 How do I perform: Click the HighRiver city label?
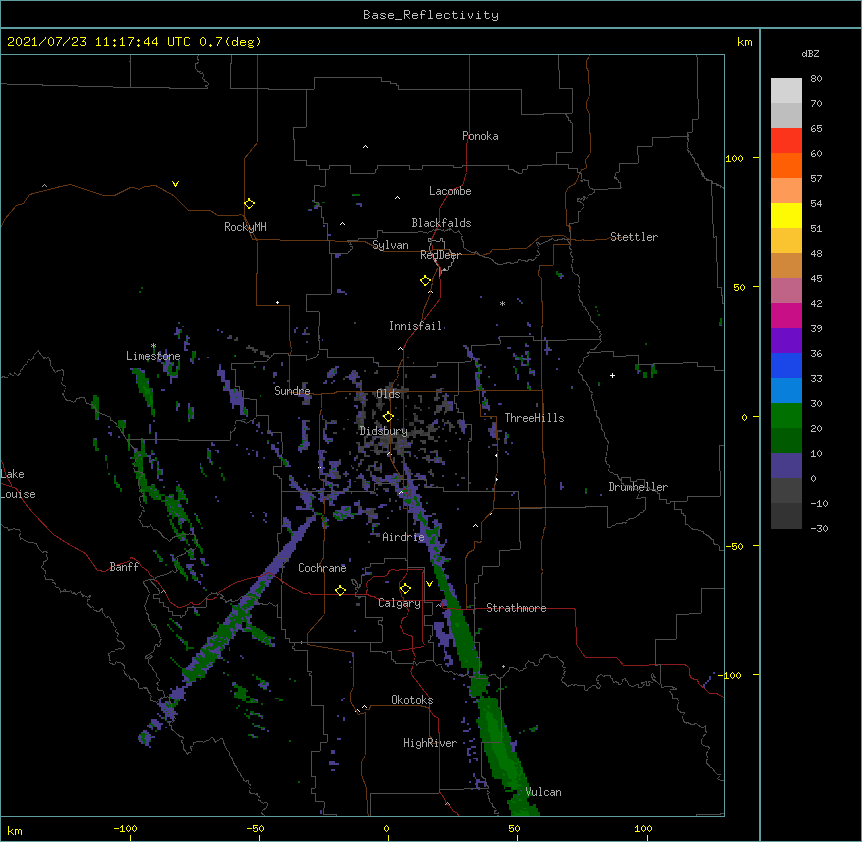430,743
